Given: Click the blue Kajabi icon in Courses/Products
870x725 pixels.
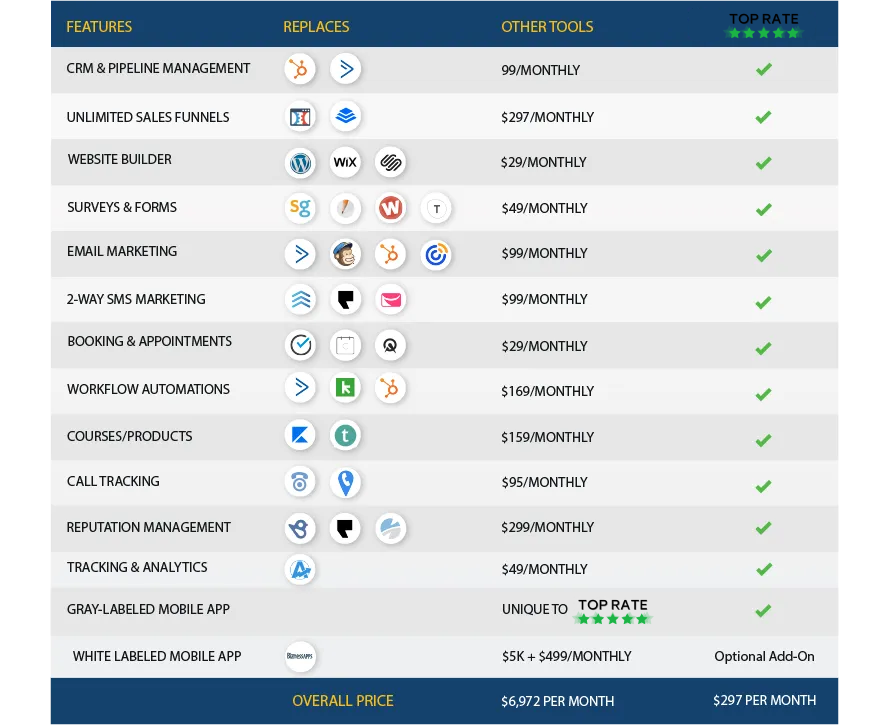Looking at the screenshot, I should [300, 435].
